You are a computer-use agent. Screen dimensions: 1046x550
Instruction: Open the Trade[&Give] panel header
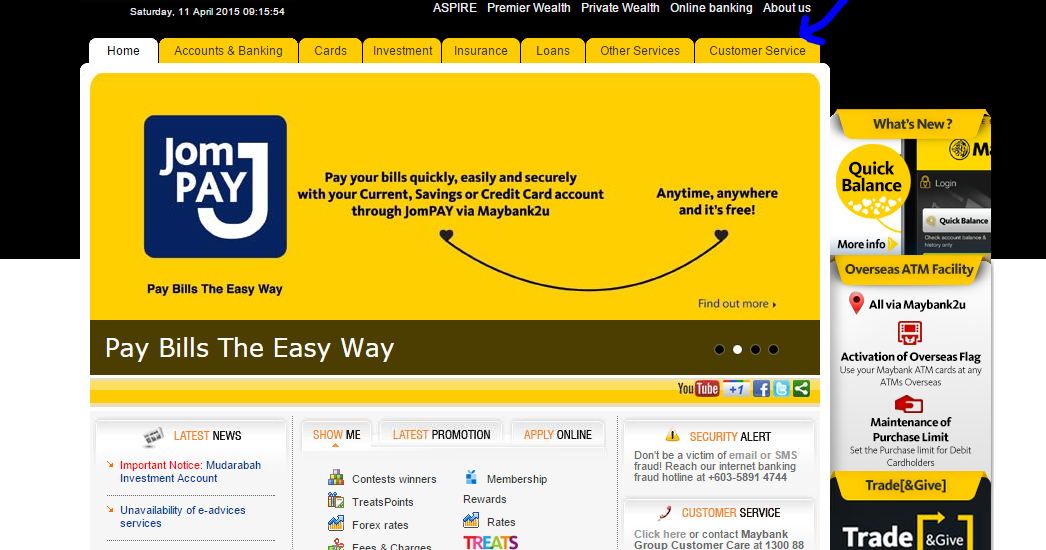click(905, 485)
